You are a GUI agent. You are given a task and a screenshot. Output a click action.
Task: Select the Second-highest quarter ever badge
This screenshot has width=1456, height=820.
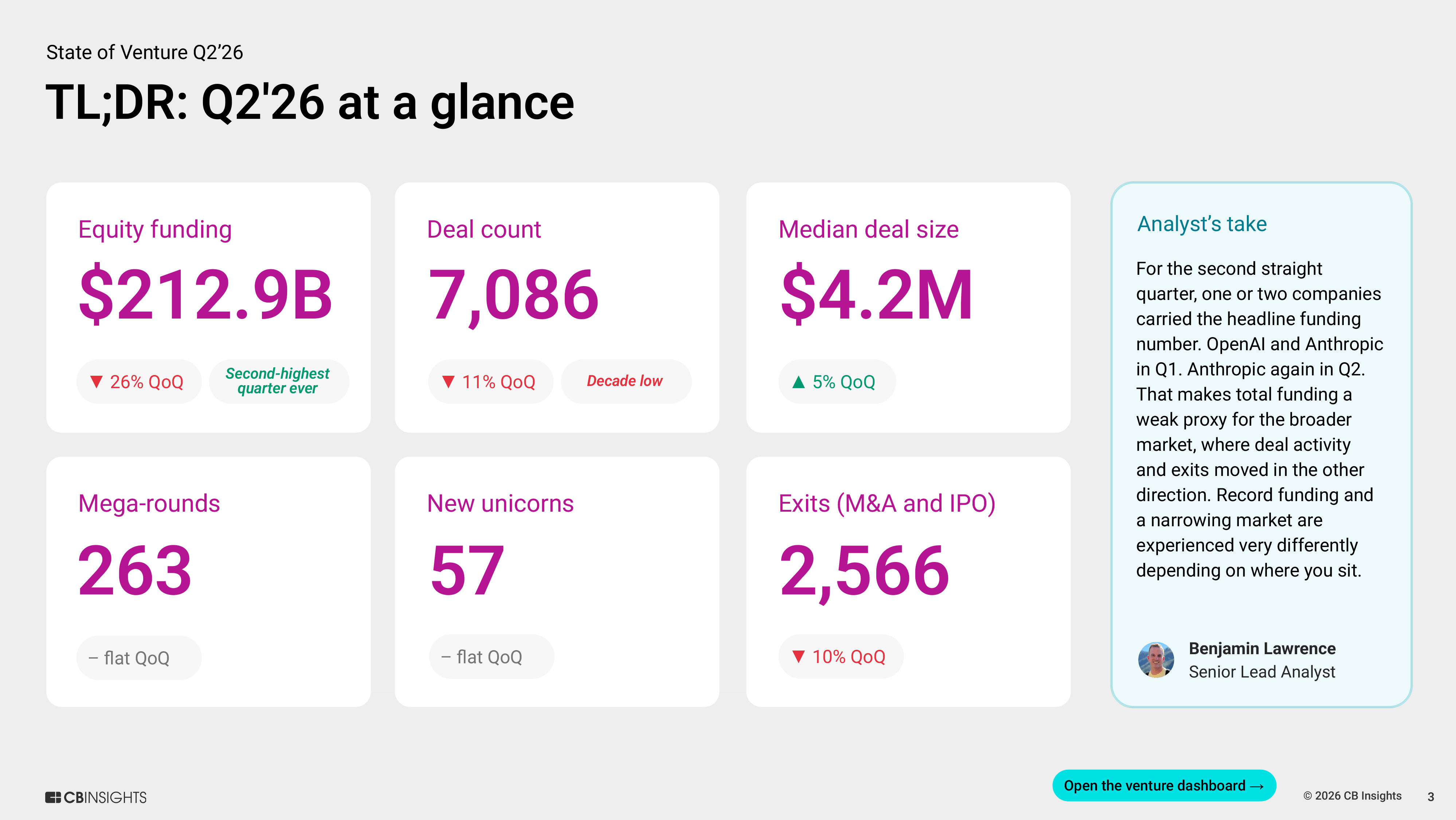point(279,381)
